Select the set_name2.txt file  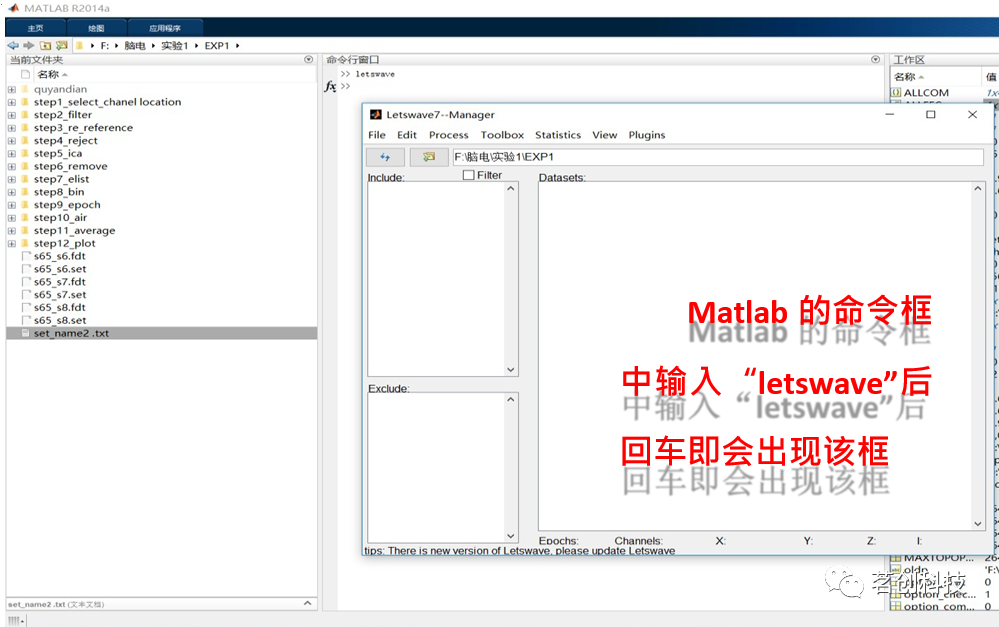click(68, 333)
